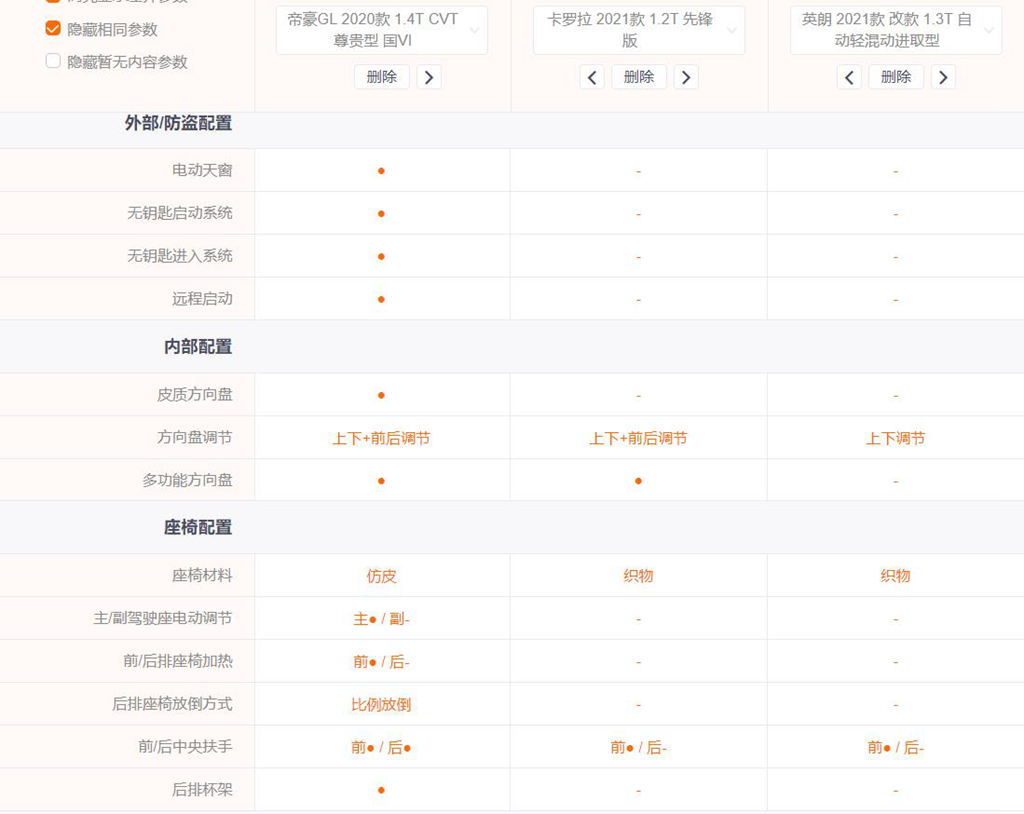Click the 无钥匙启动系统 row label
1024x814 pixels.
[x=180, y=212]
